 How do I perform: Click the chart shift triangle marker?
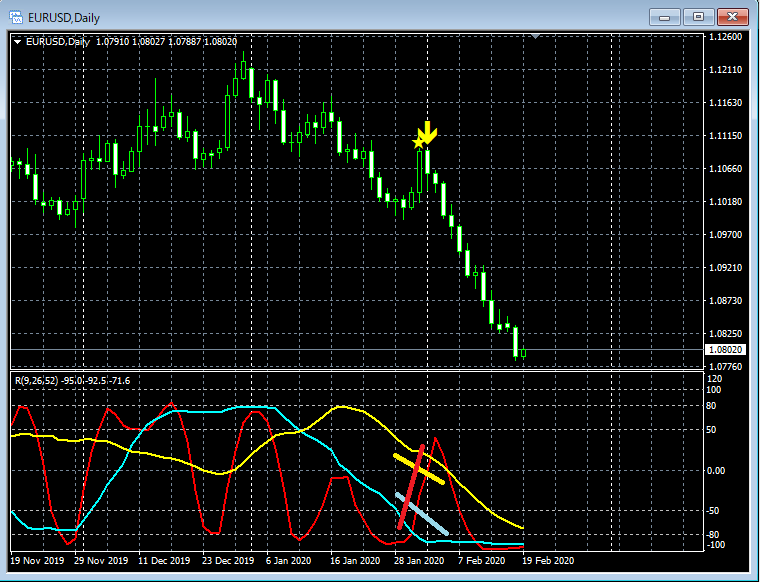pos(537,37)
